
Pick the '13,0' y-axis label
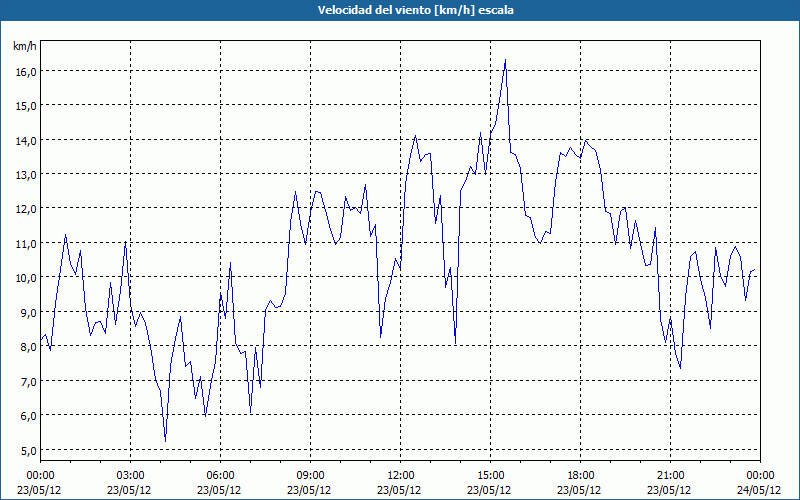tap(26, 174)
